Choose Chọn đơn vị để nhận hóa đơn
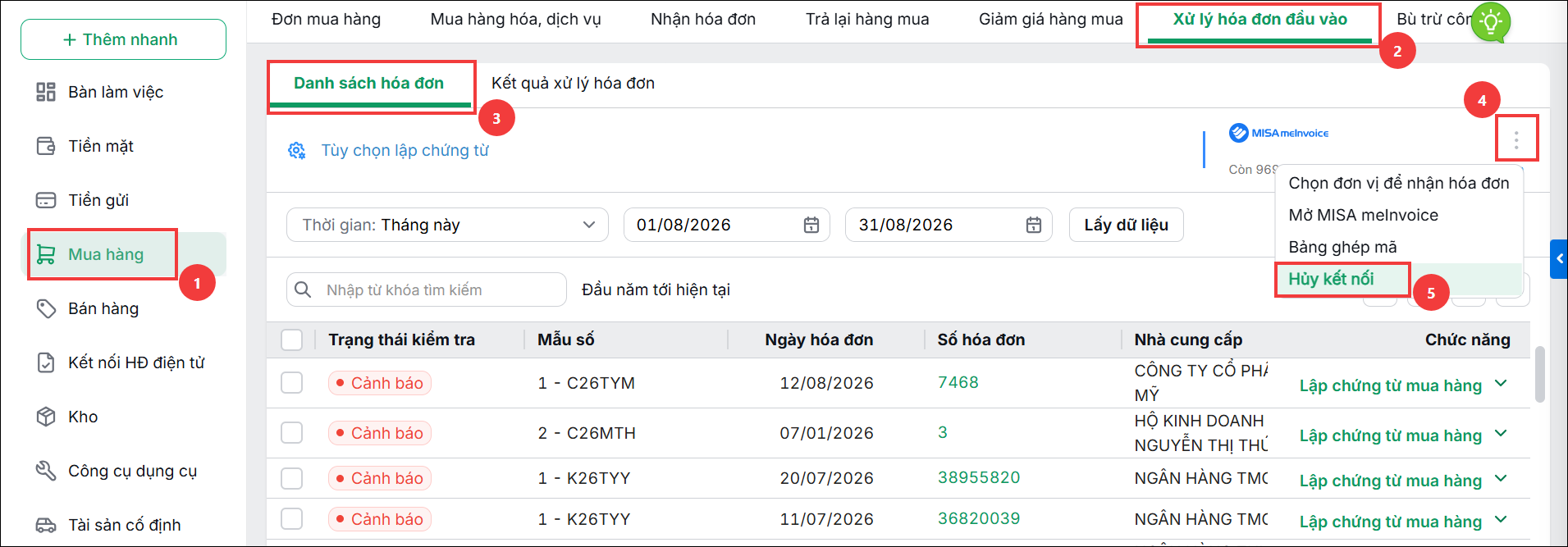This screenshot has height=547, width=1568. [x=1399, y=183]
